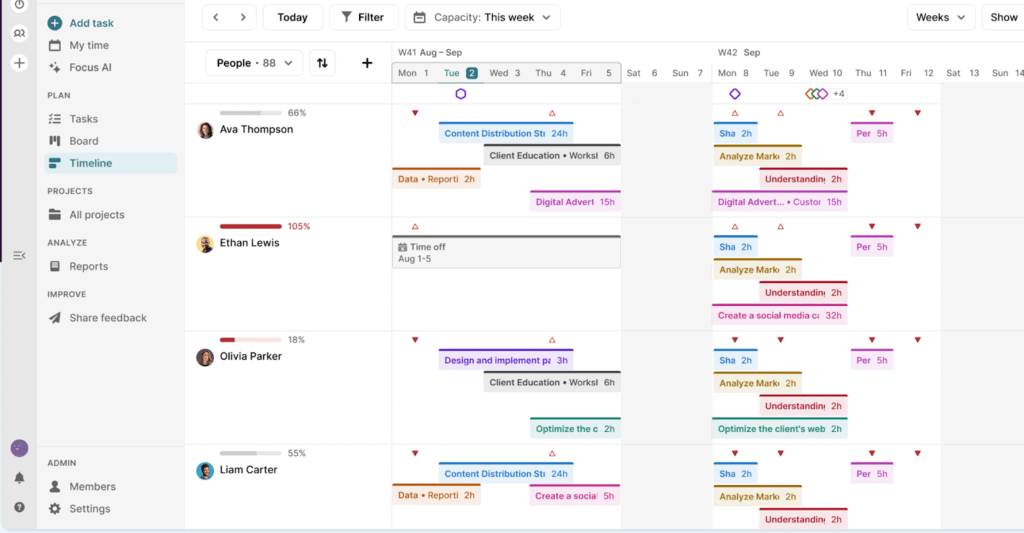Click the Today button
This screenshot has height=533, width=1024.
(x=292, y=17)
